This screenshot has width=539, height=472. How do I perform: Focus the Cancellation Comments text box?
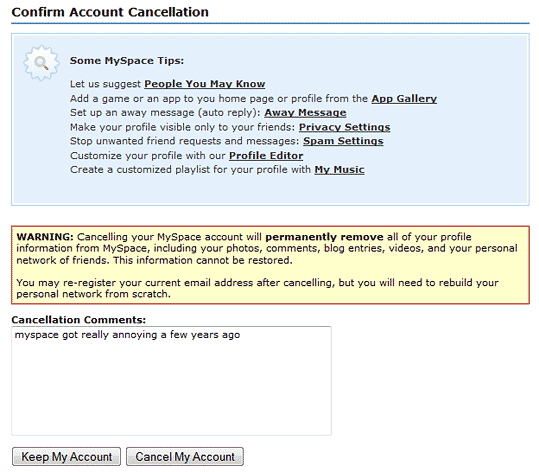pyautogui.click(x=172, y=381)
